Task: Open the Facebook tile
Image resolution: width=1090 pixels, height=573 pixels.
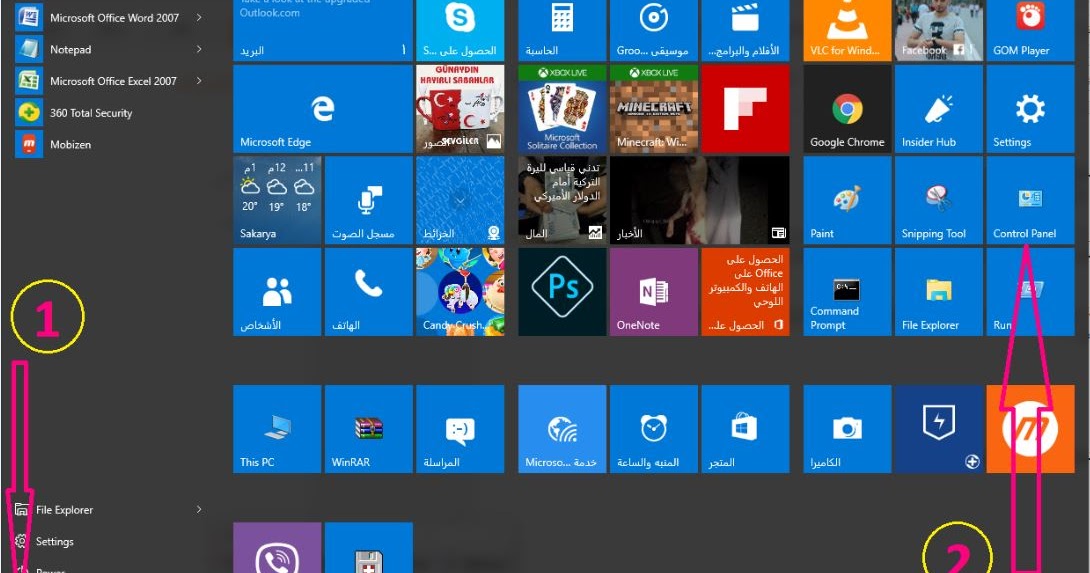Action: (939, 31)
